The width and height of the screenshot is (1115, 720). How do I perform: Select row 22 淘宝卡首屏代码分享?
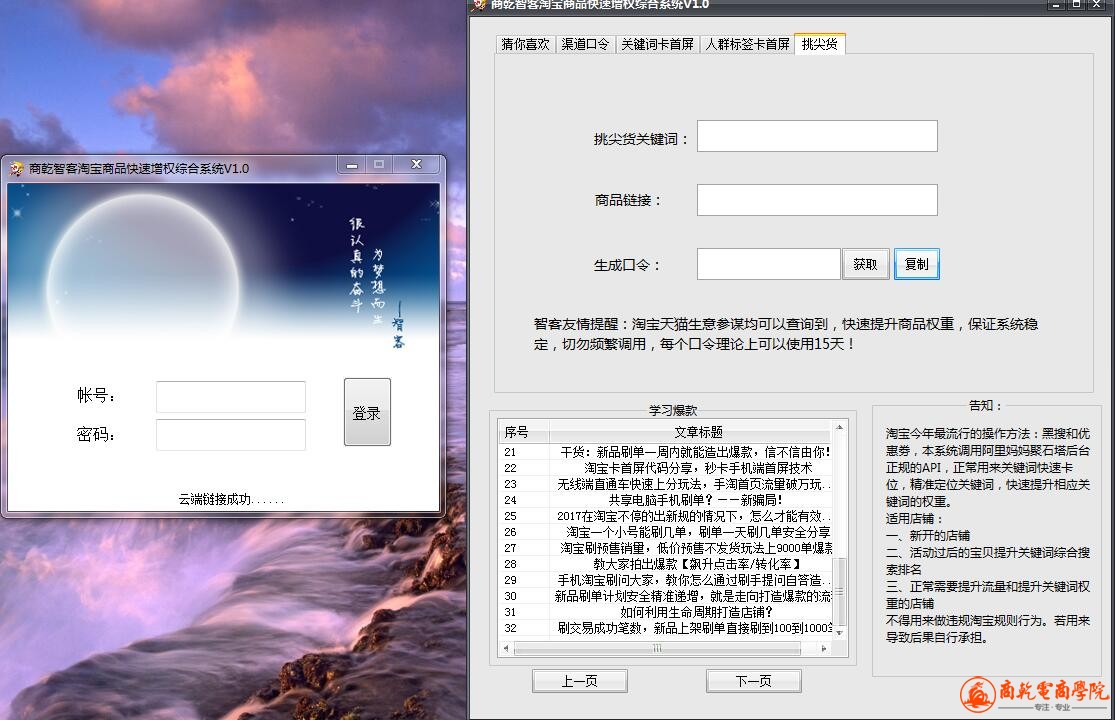click(666, 468)
